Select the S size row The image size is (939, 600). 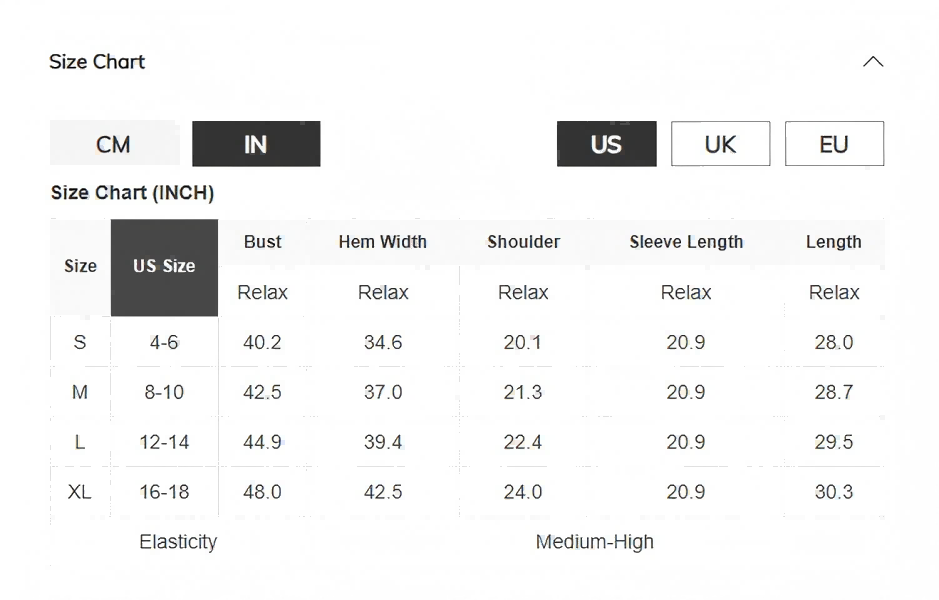tap(80, 342)
